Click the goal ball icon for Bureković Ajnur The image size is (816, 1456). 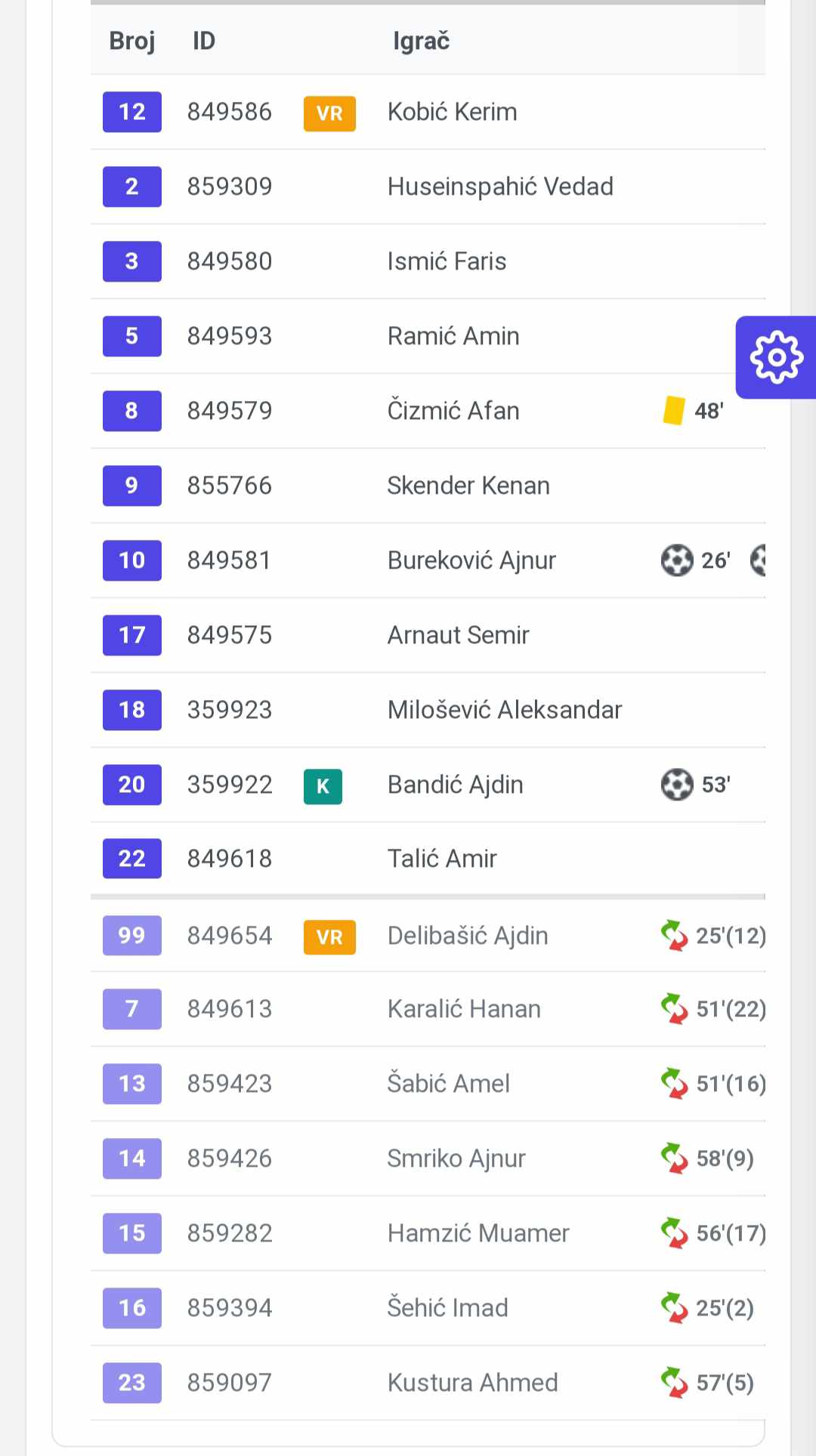pyautogui.click(x=676, y=560)
